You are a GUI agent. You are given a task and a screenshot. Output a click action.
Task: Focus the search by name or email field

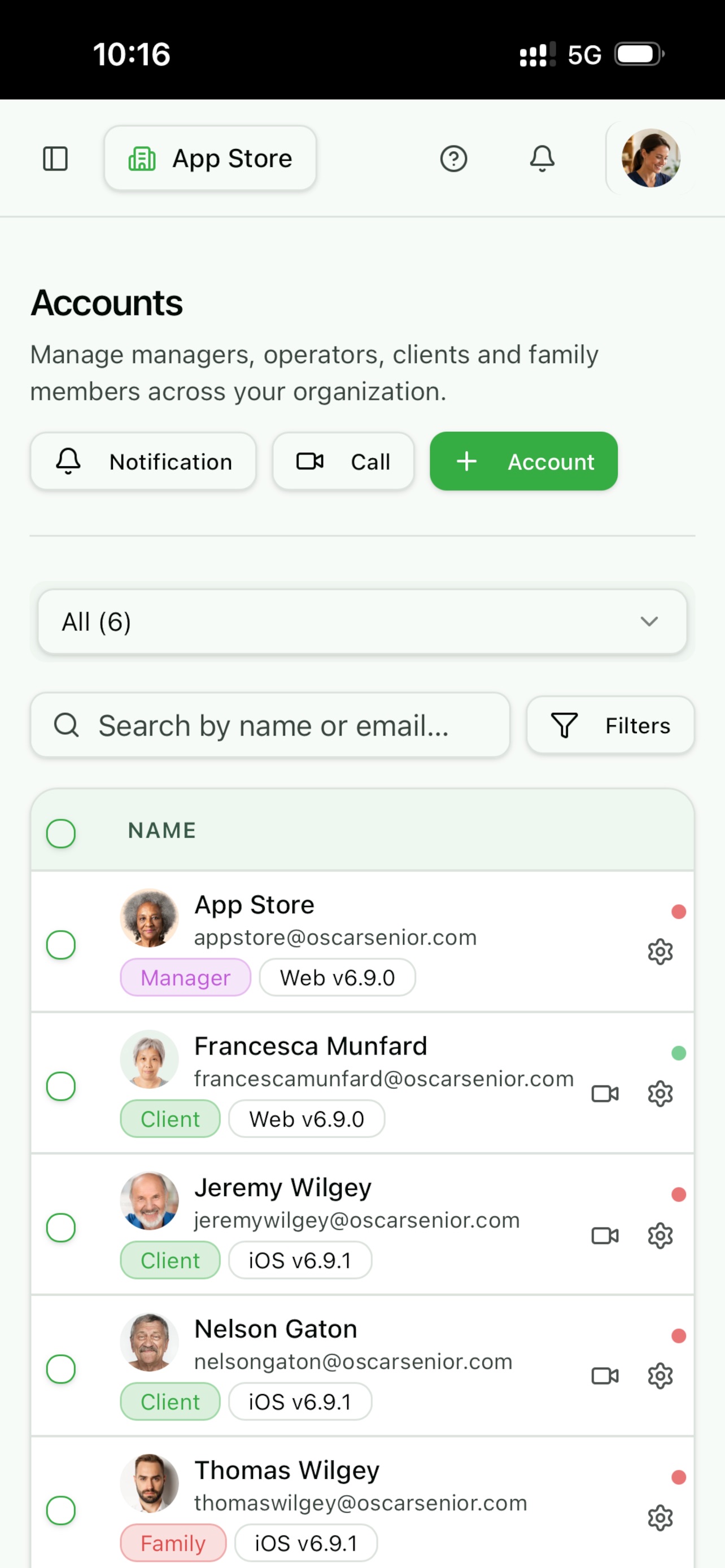270,725
